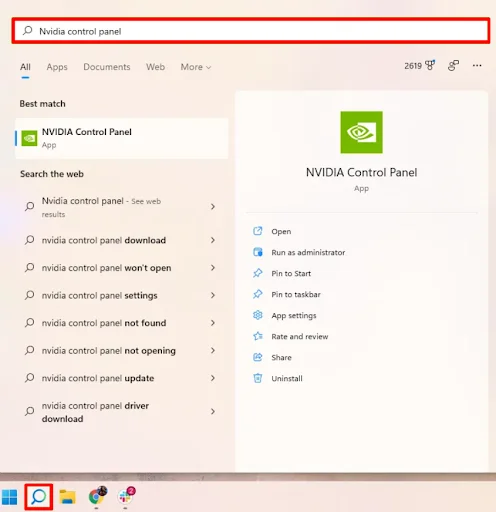Switch to the Web tab
Screen dimensions: 496x512
pos(155,67)
